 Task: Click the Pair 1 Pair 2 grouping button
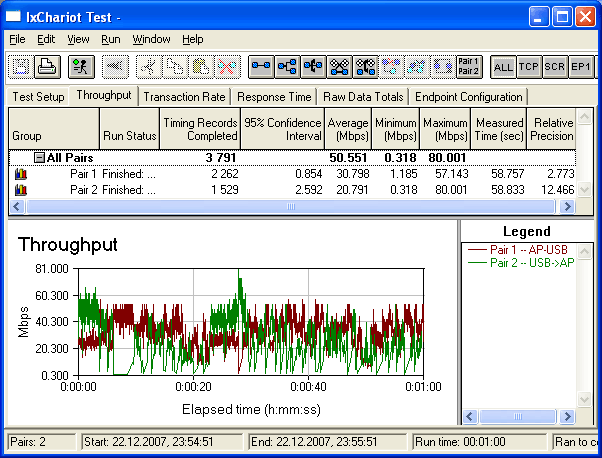click(469, 67)
